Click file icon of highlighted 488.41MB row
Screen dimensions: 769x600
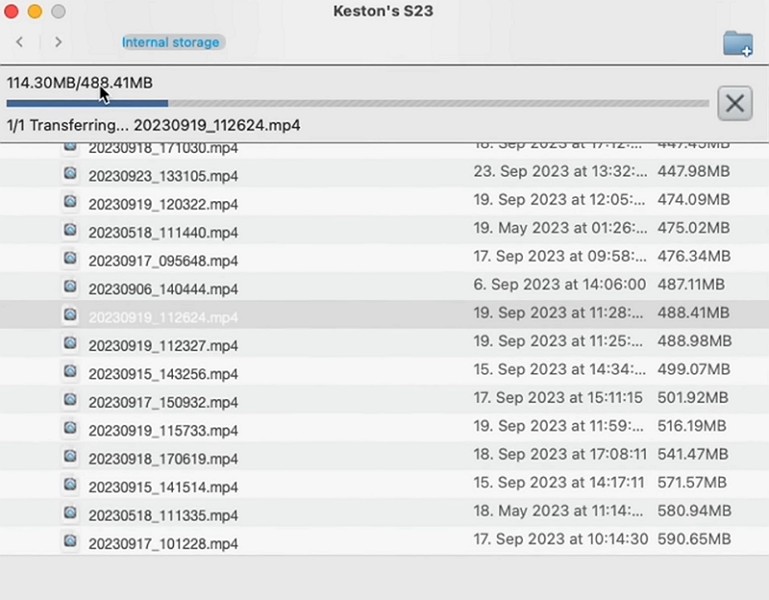(x=70, y=315)
